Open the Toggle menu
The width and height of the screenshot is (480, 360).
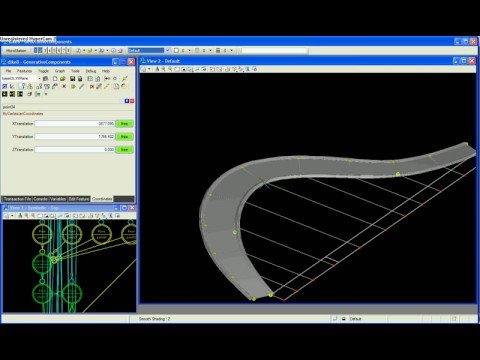click(x=43, y=71)
